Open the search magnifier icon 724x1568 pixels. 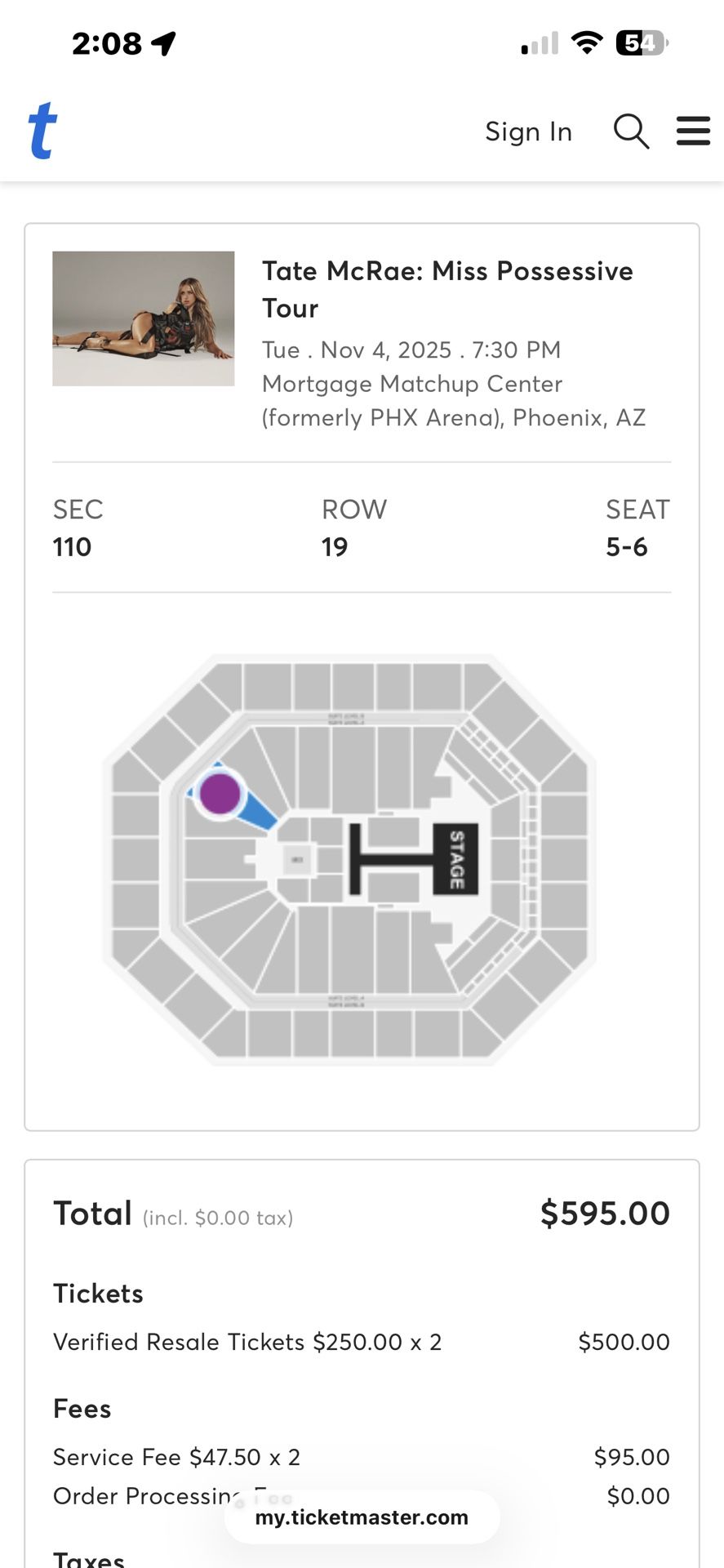pyautogui.click(x=631, y=131)
